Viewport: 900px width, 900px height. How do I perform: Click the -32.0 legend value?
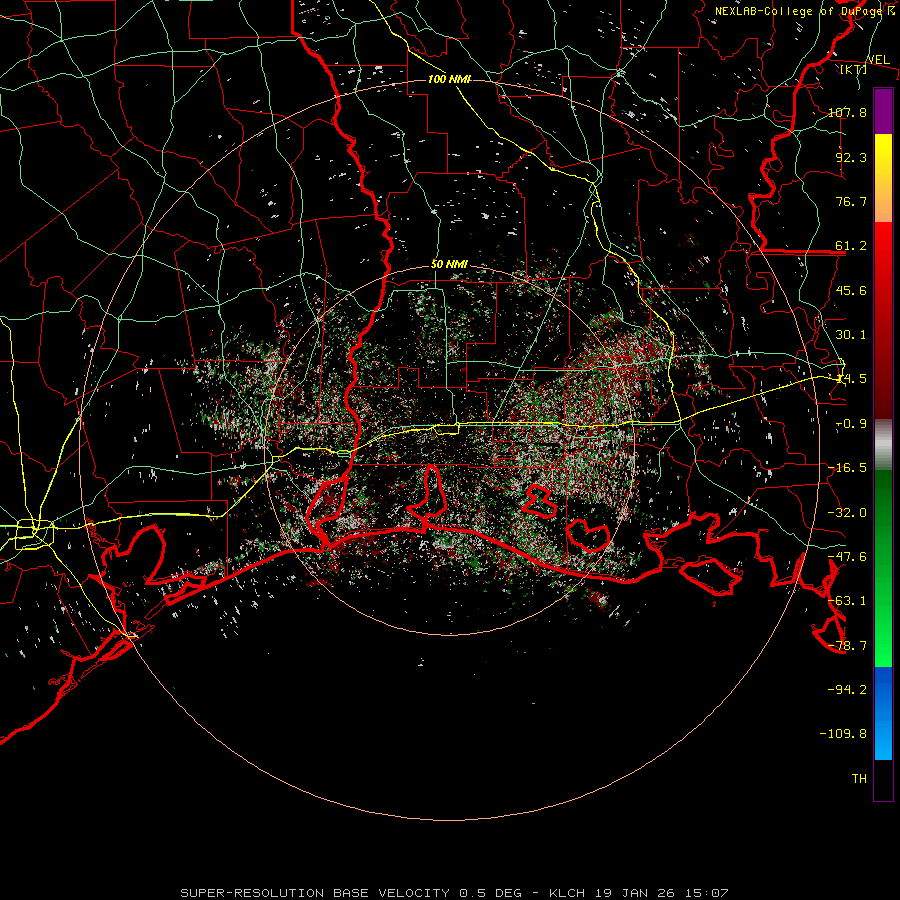[847, 512]
